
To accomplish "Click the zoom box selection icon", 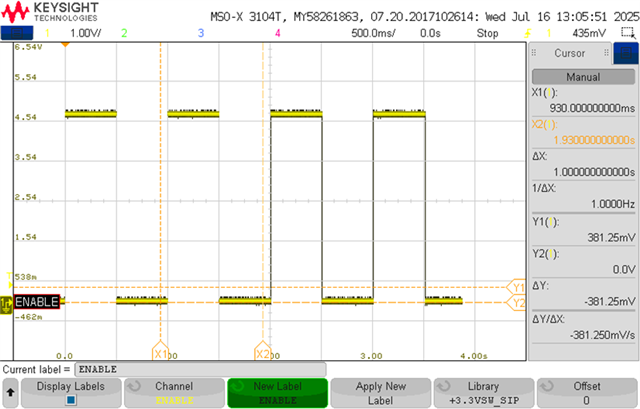I will (x=628, y=33).
